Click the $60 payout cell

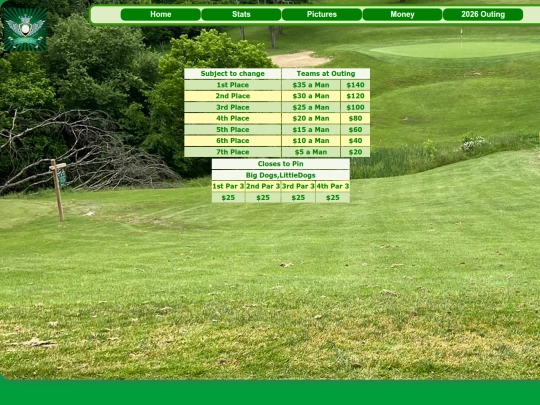[x=355, y=130]
